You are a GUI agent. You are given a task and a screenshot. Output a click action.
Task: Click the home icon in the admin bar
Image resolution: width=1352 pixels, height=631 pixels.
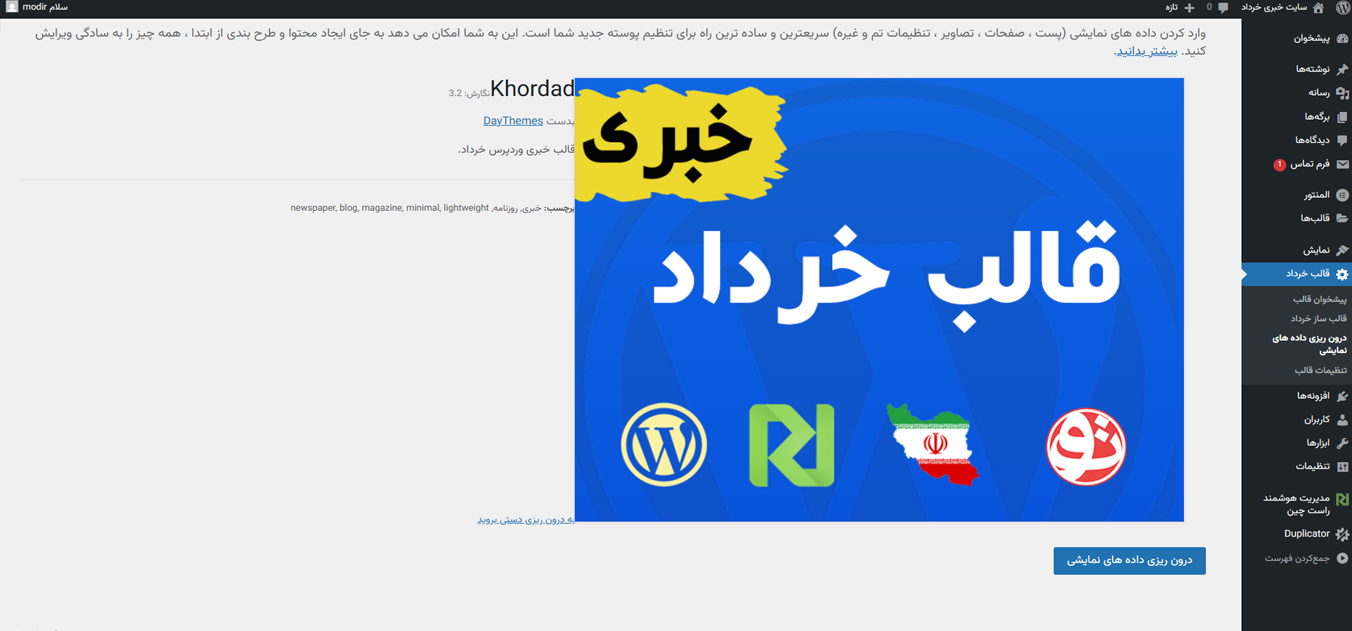click(x=1318, y=7)
